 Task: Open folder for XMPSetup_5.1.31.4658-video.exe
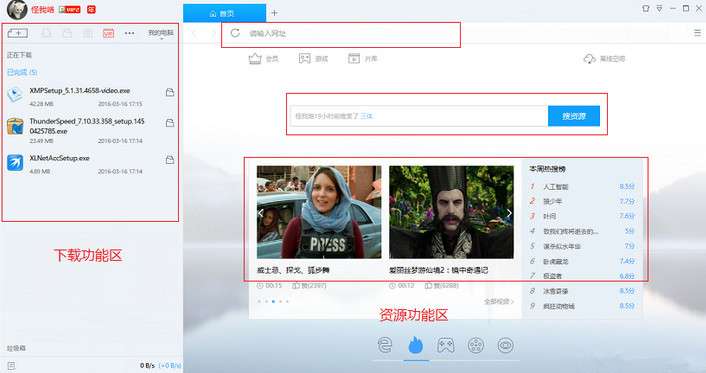coord(170,92)
